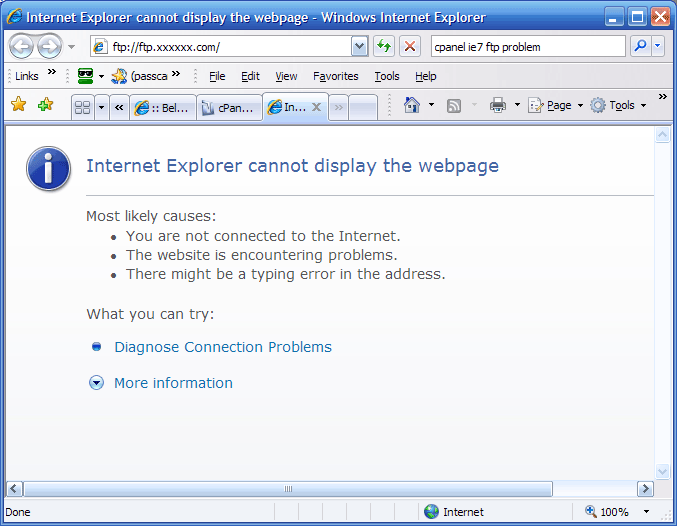Open the address bar dropdown arrow
Screen dimensions: 677x526
pyautogui.click(x=359, y=46)
